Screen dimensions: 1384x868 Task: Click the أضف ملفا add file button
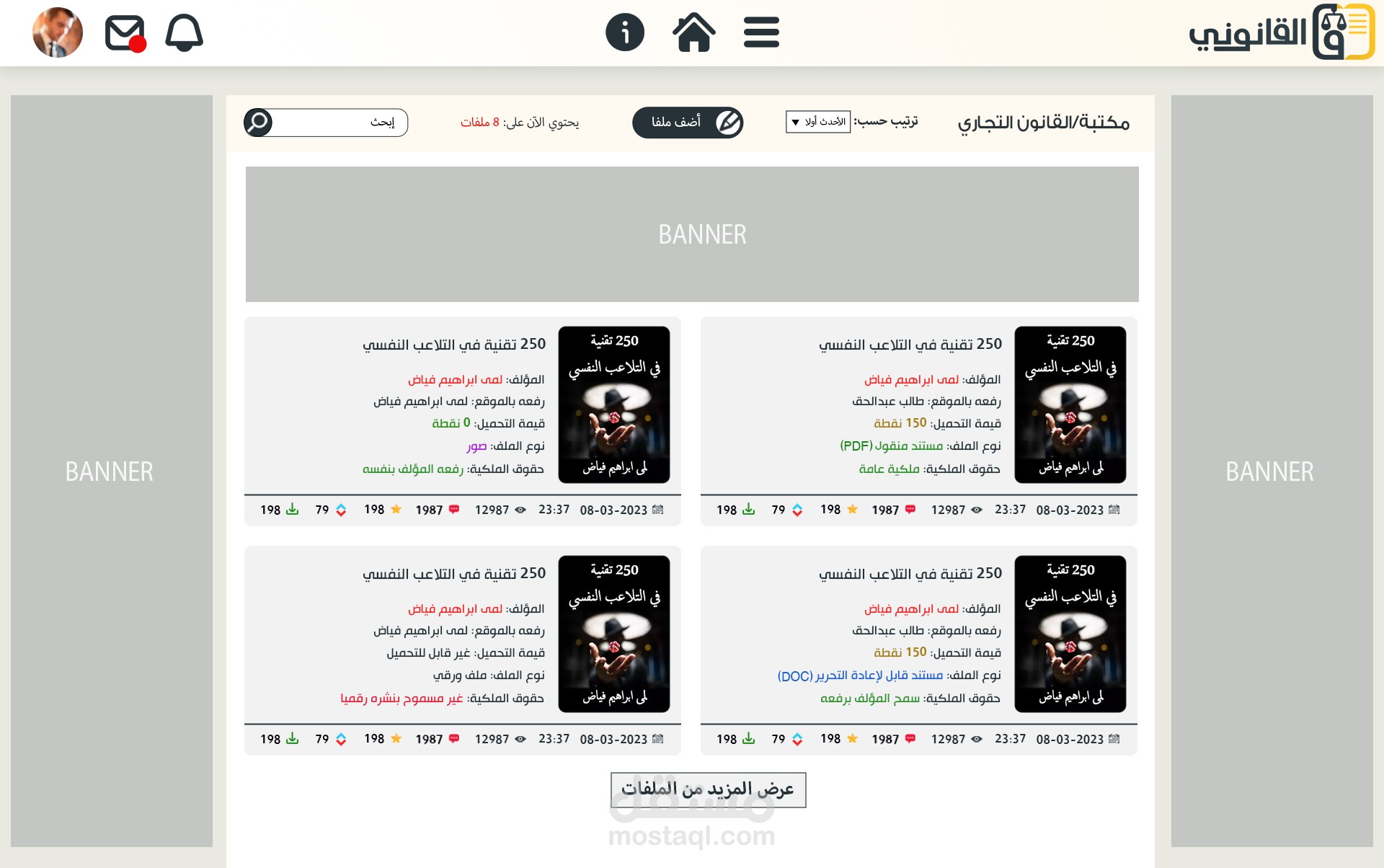[687, 123]
